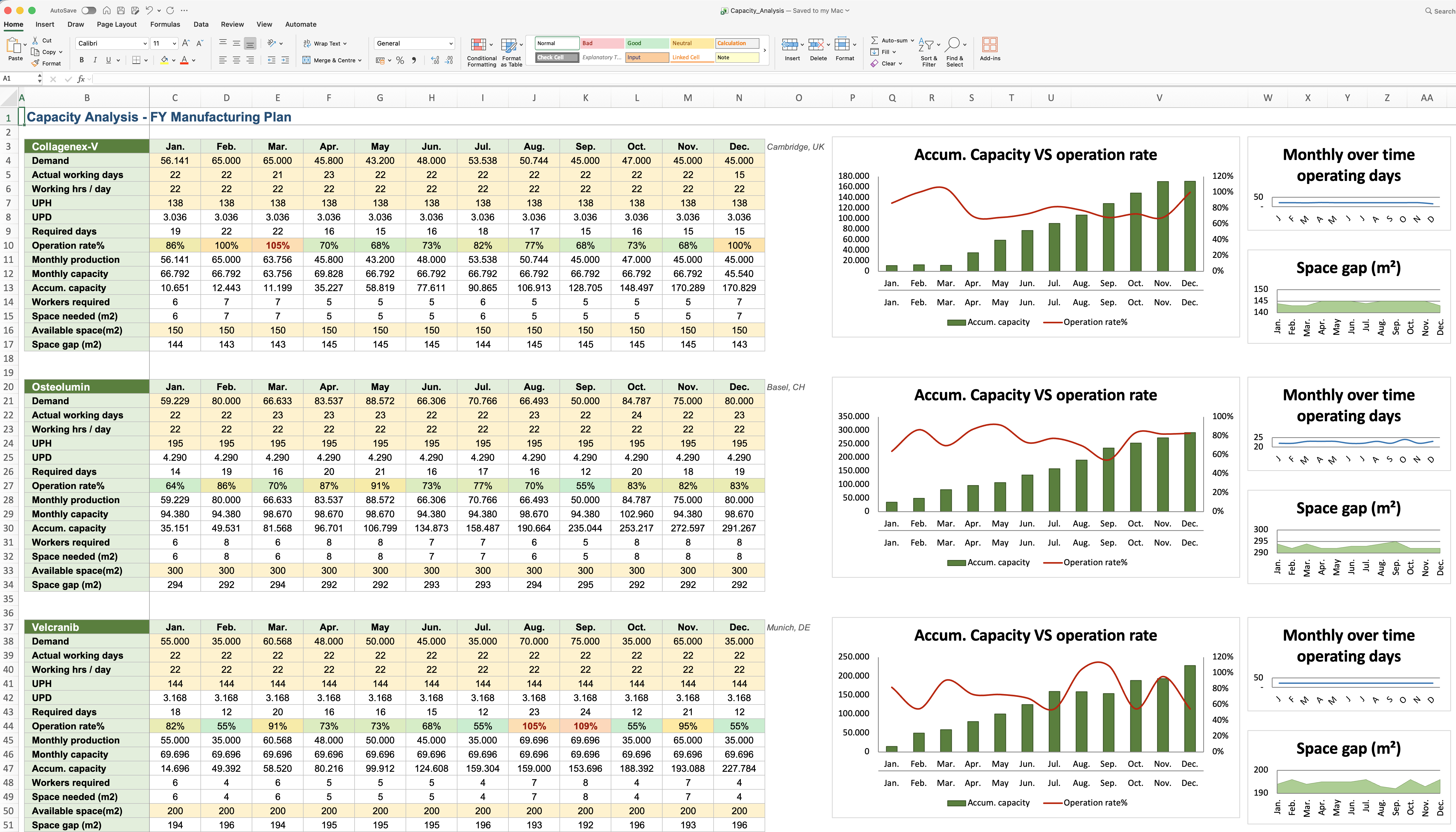Image resolution: width=1456 pixels, height=832 pixels.
Task: Toggle centre horizontal alignment
Action: point(236,60)
